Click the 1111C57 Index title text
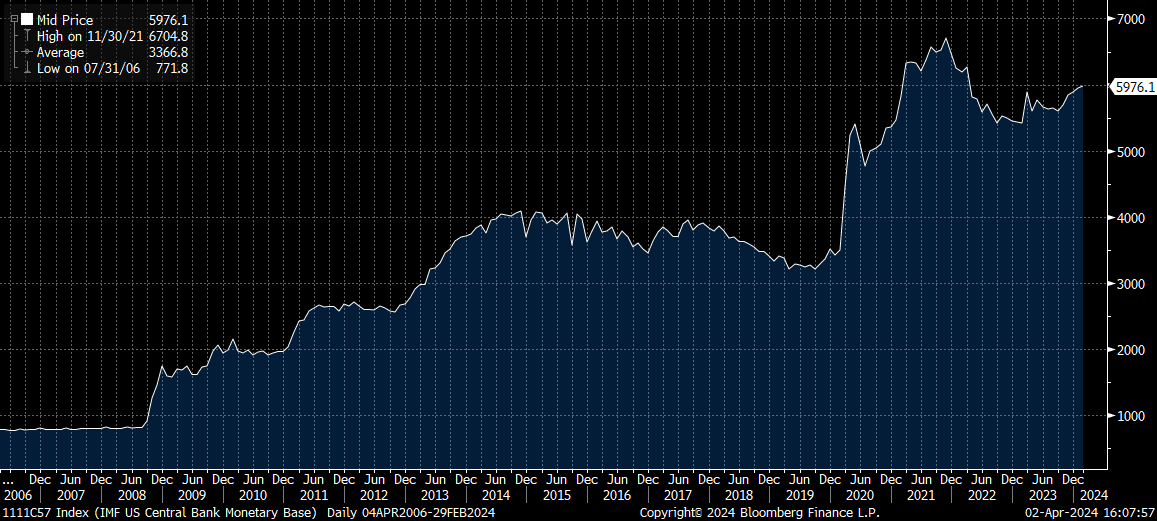The height and width of the screenshot is (521, 1157). pos(39,513)
